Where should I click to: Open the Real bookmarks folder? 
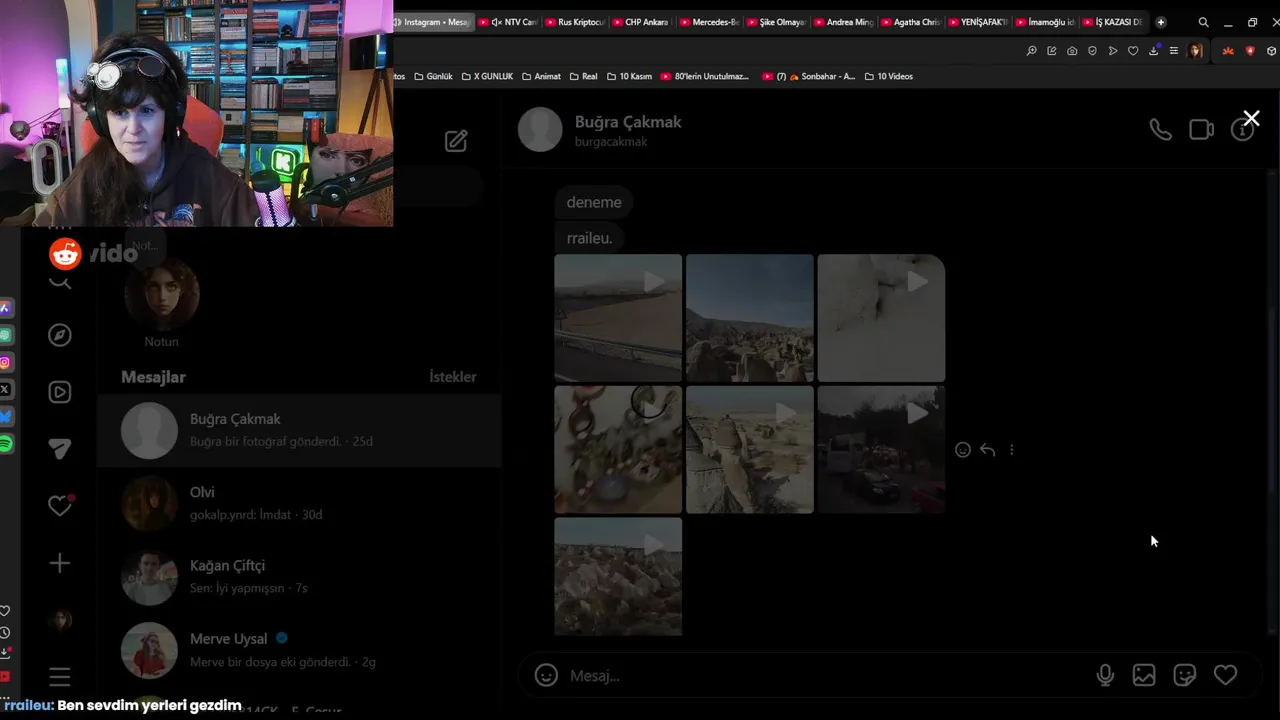[x=583, y=76]
